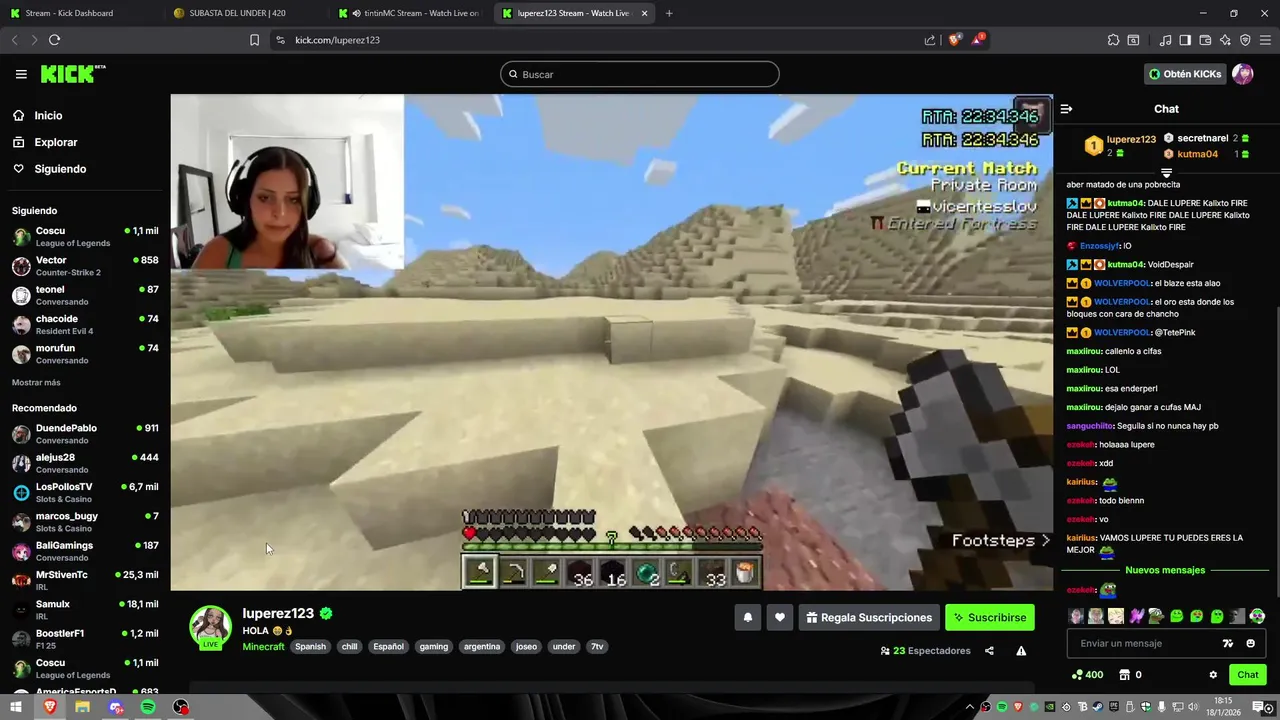Share the stream via share icon
The height and width of the screenshot is (720, 1280).
[989, 651]
